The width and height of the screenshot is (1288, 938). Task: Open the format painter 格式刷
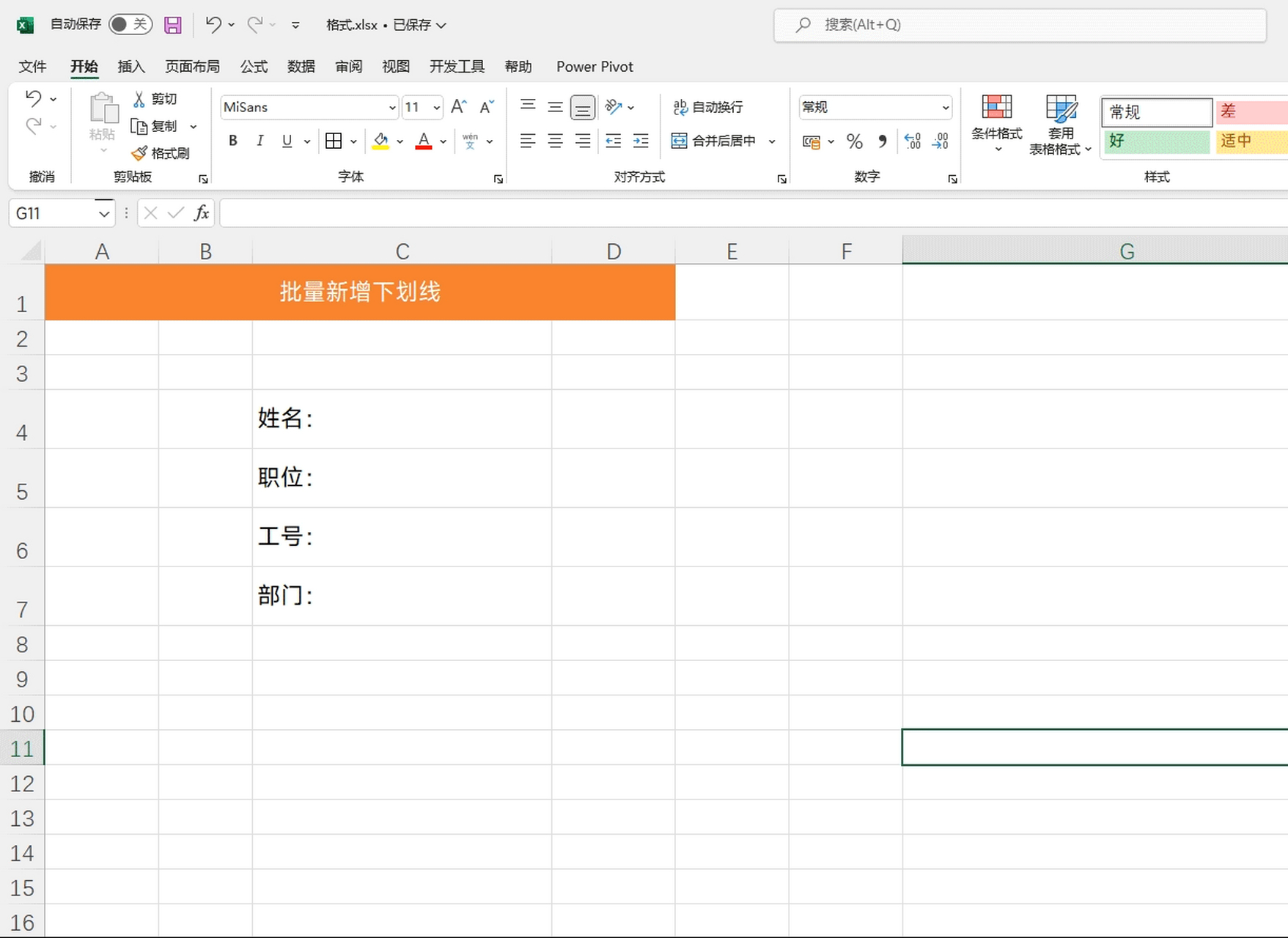coord(162,153)
